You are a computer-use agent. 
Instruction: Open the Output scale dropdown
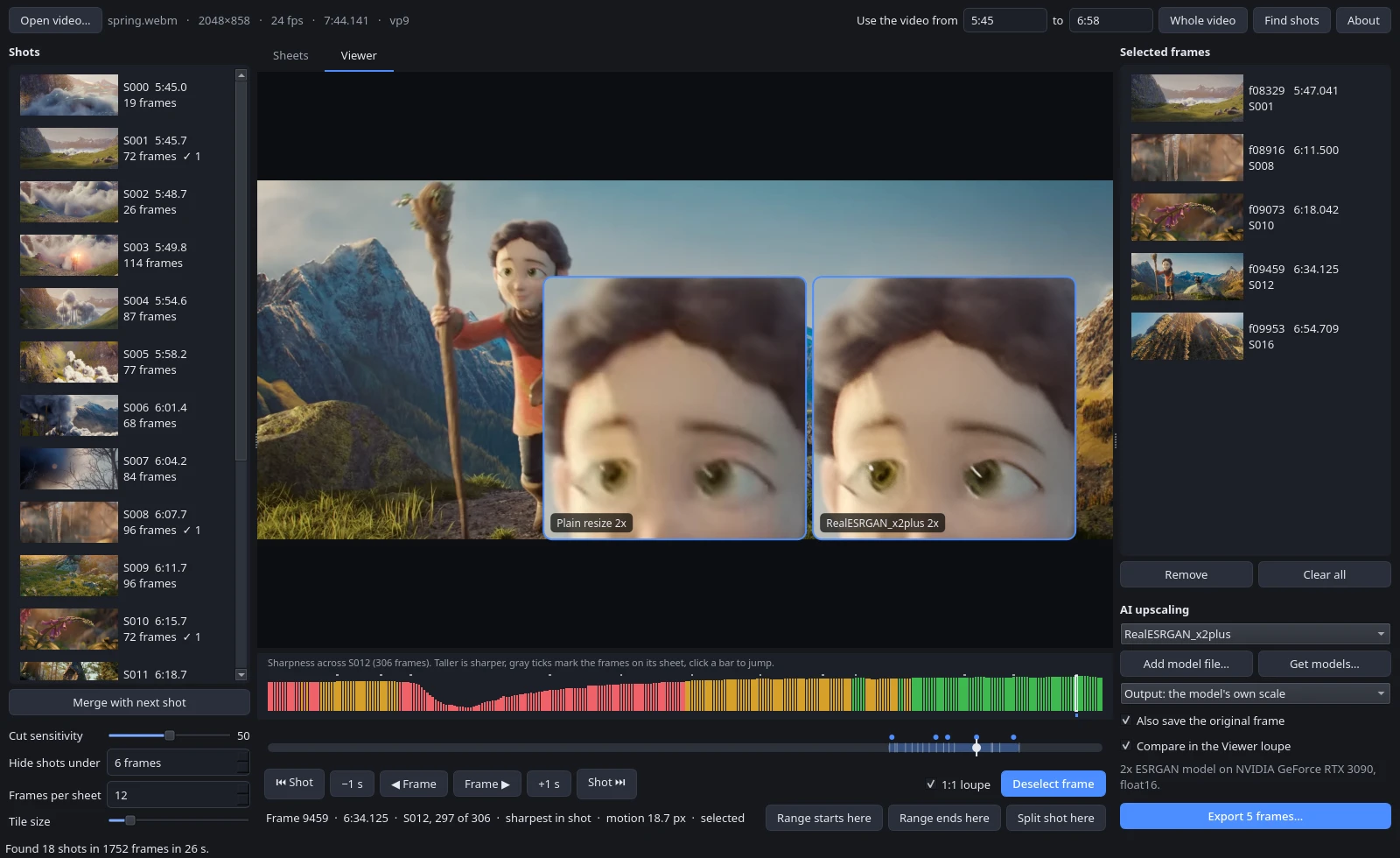point(1255,694)
